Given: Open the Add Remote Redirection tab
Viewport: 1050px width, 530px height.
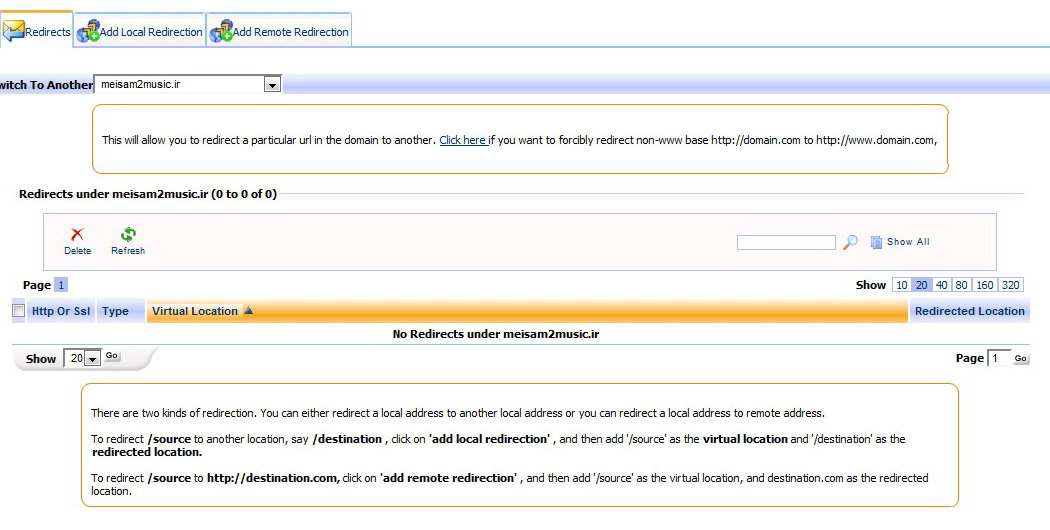Looking at the screenshot, I should (x=279, y=31).
